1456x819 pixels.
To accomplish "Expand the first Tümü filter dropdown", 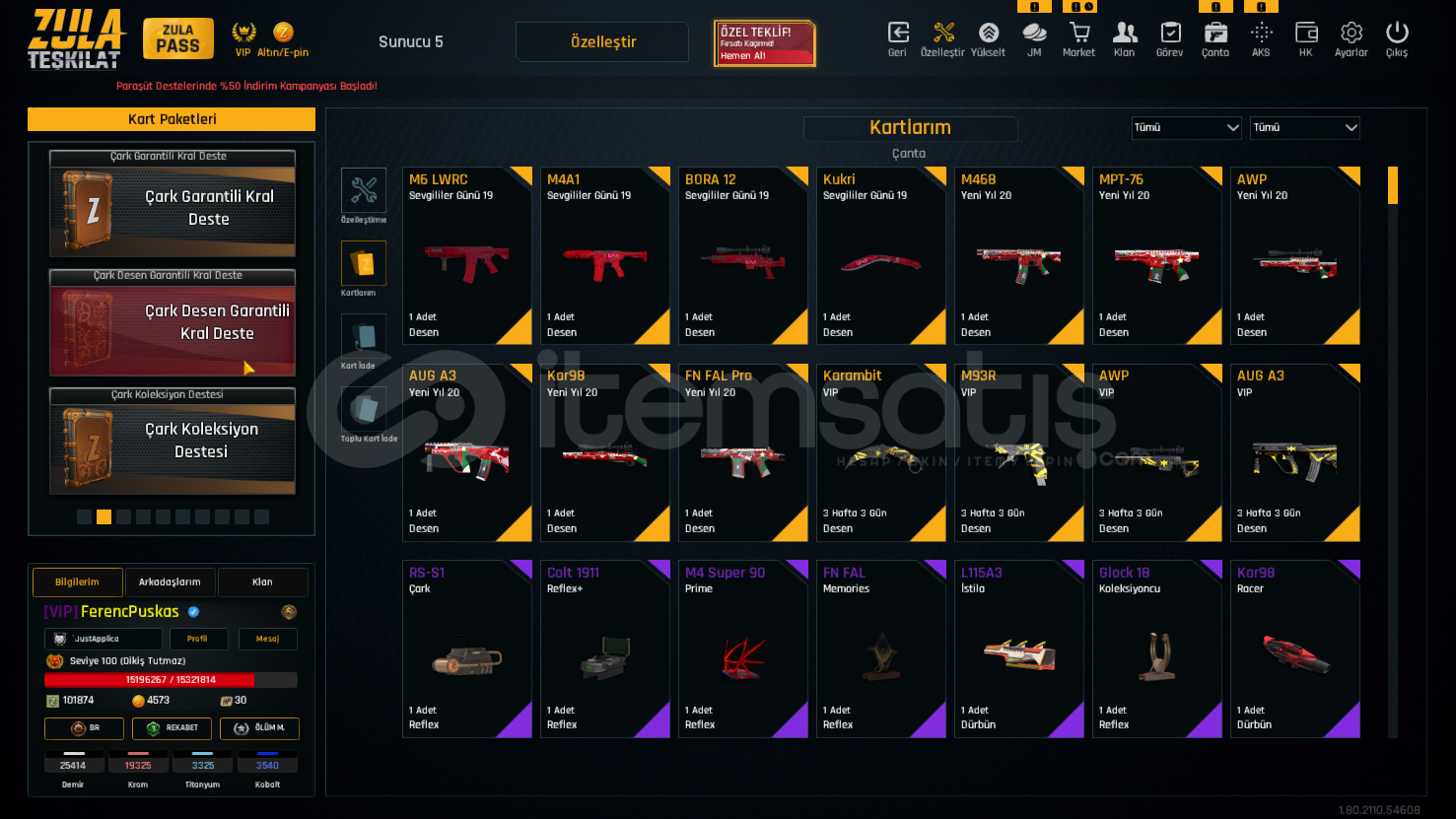I will 1187,128.
